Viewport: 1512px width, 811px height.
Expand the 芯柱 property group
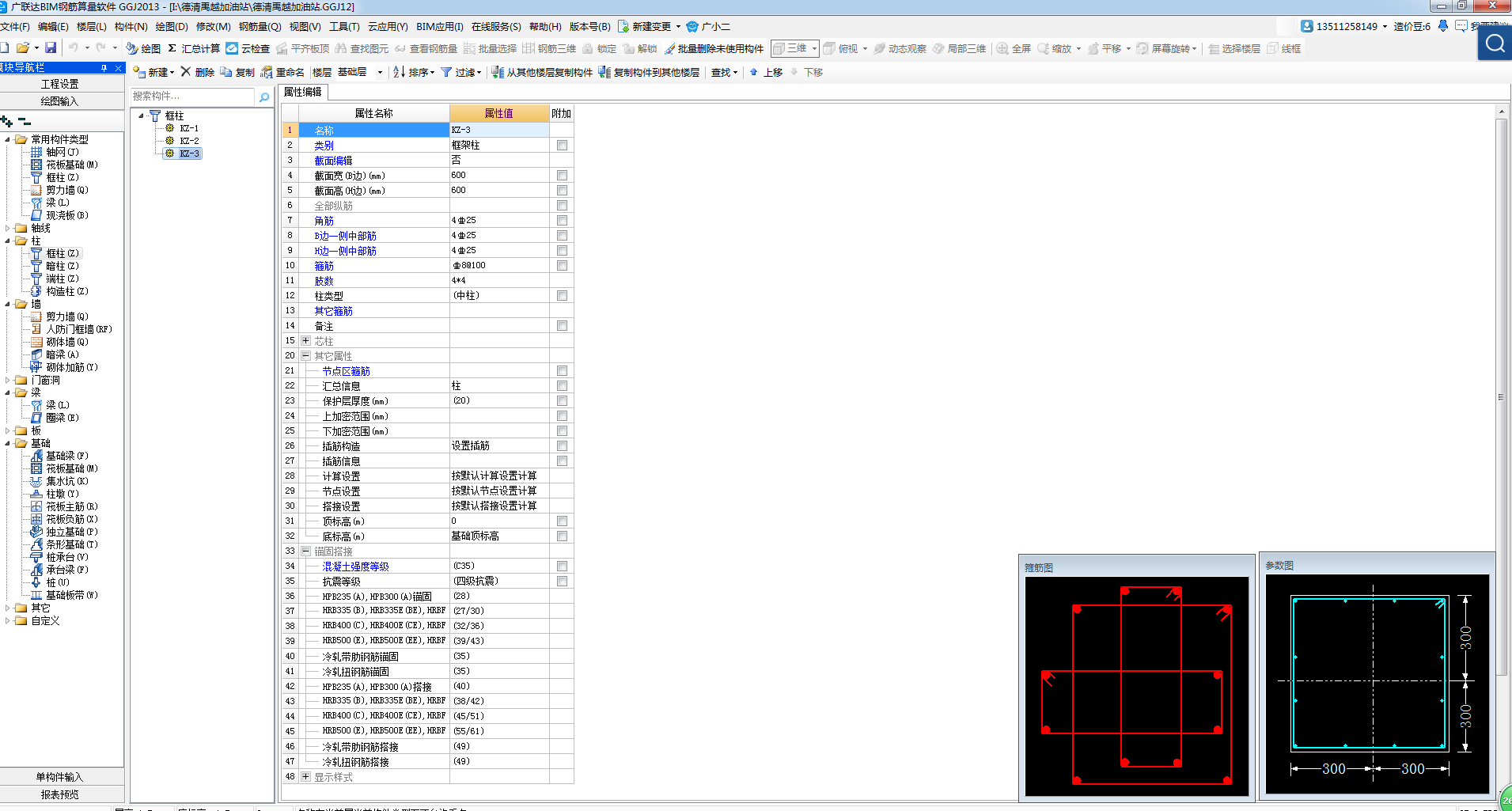click(305, 341)
